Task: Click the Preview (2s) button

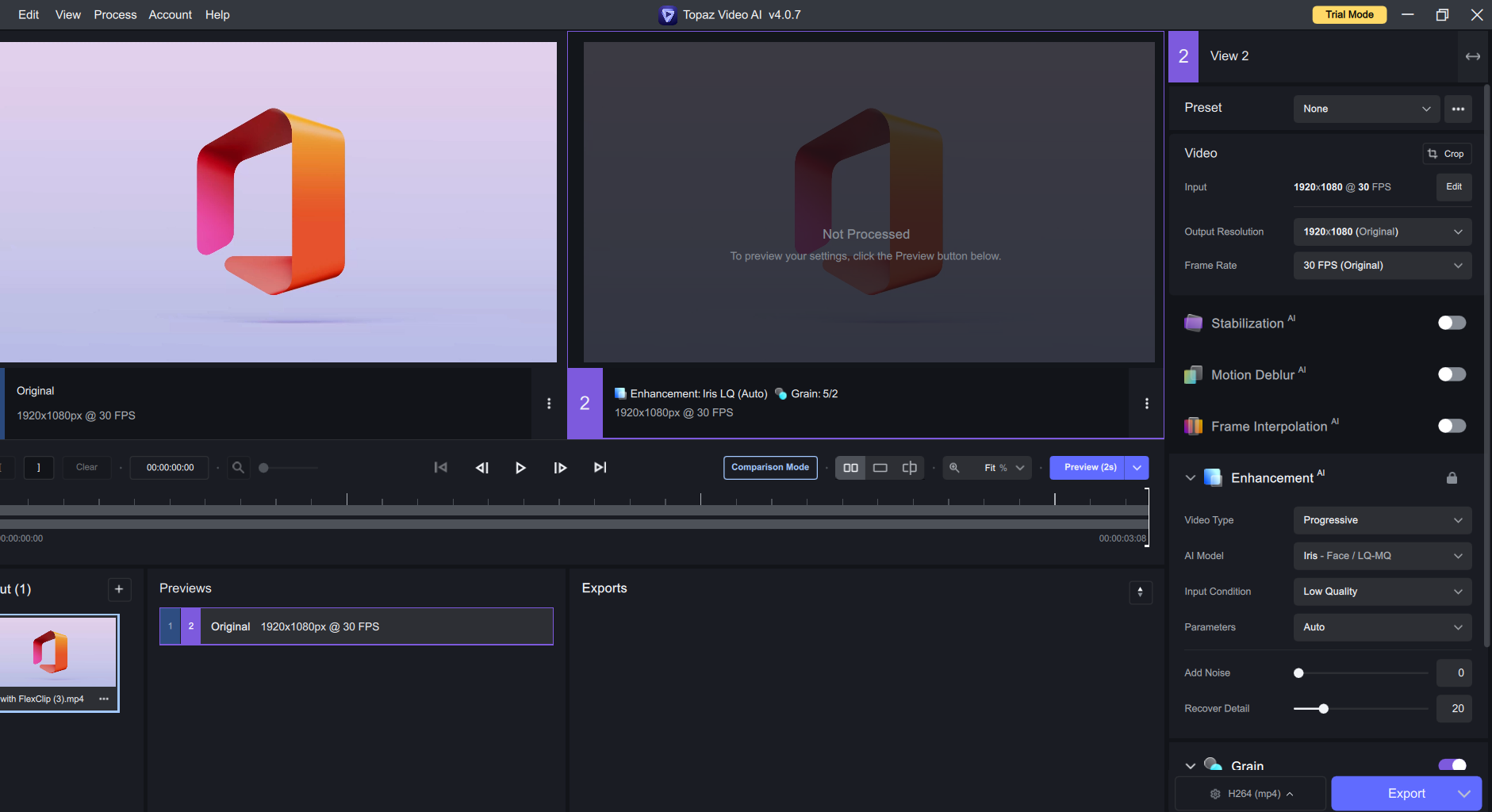Action: coord(1087,468)
